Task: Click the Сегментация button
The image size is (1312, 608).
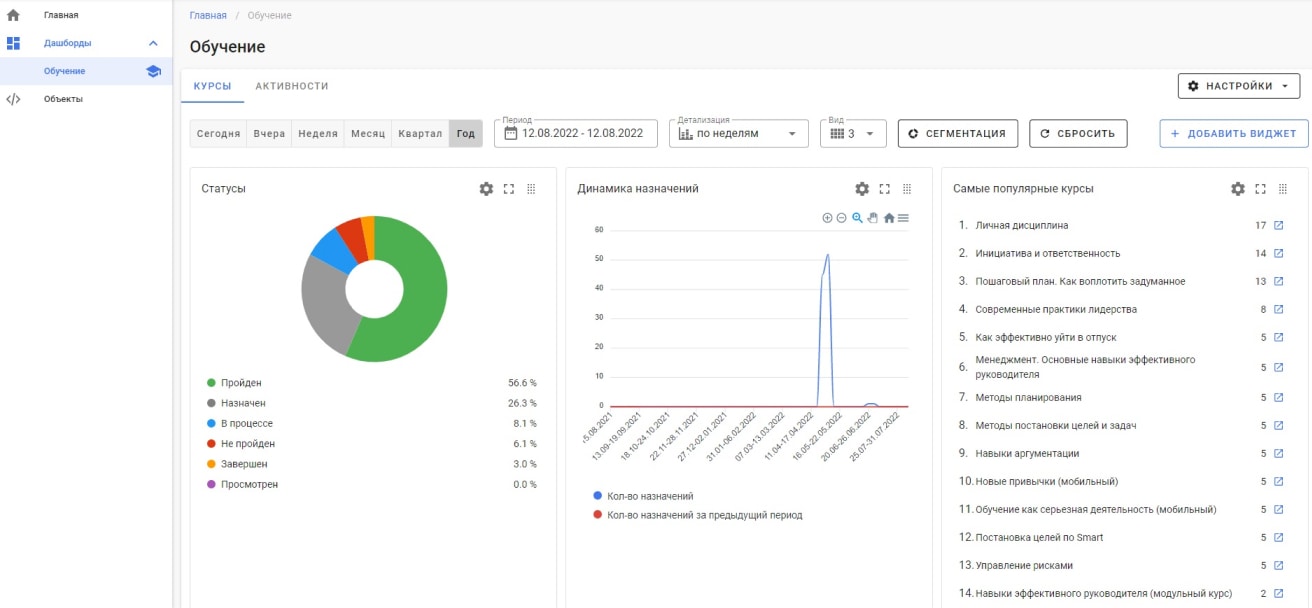Action: tap(958, 134)
